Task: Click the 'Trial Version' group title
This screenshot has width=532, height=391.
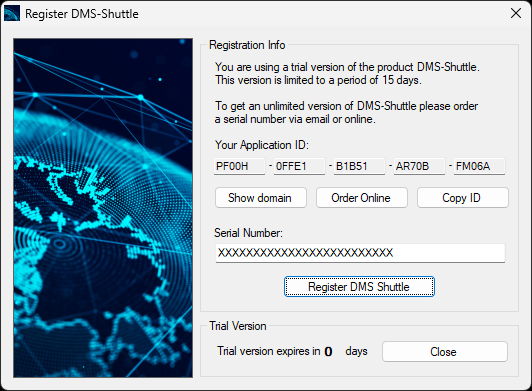Action: 238,326
